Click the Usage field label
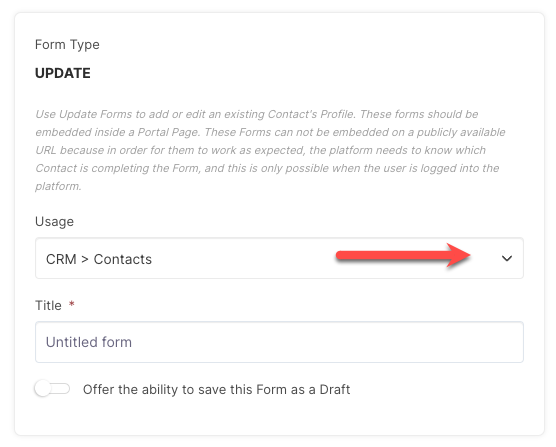 click(54, 221)
